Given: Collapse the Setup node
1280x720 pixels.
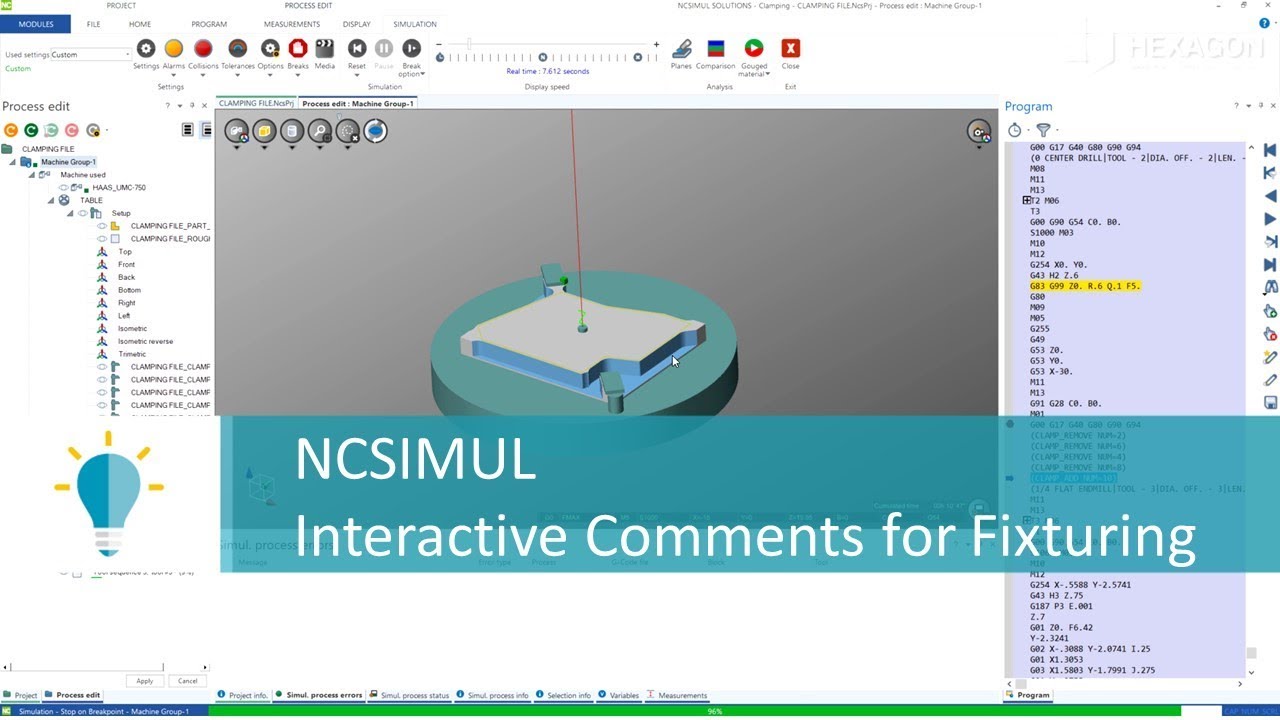Looking at the screenshot, I should [71, 213].
